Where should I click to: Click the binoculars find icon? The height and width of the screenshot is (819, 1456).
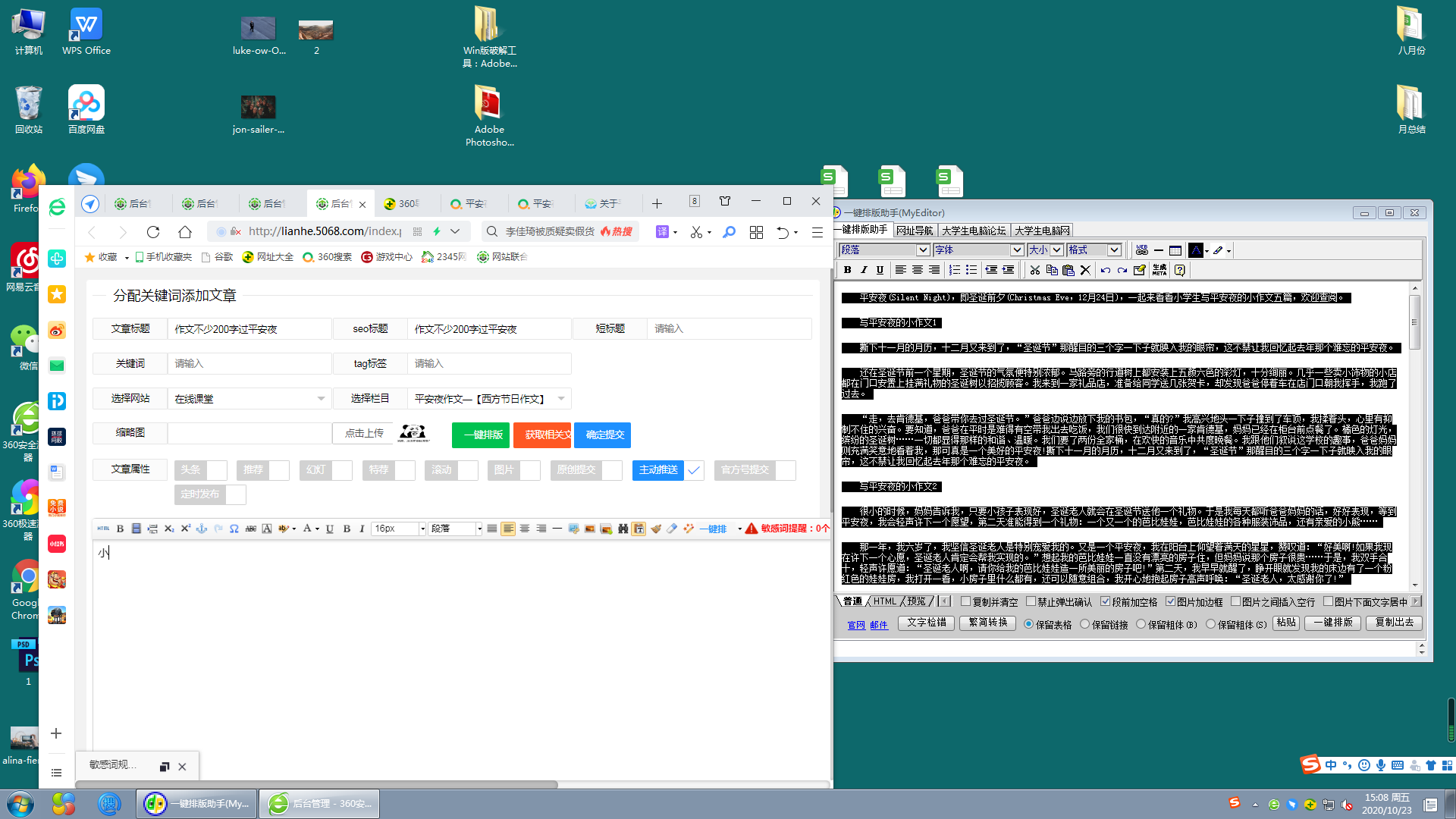(623, 529)
